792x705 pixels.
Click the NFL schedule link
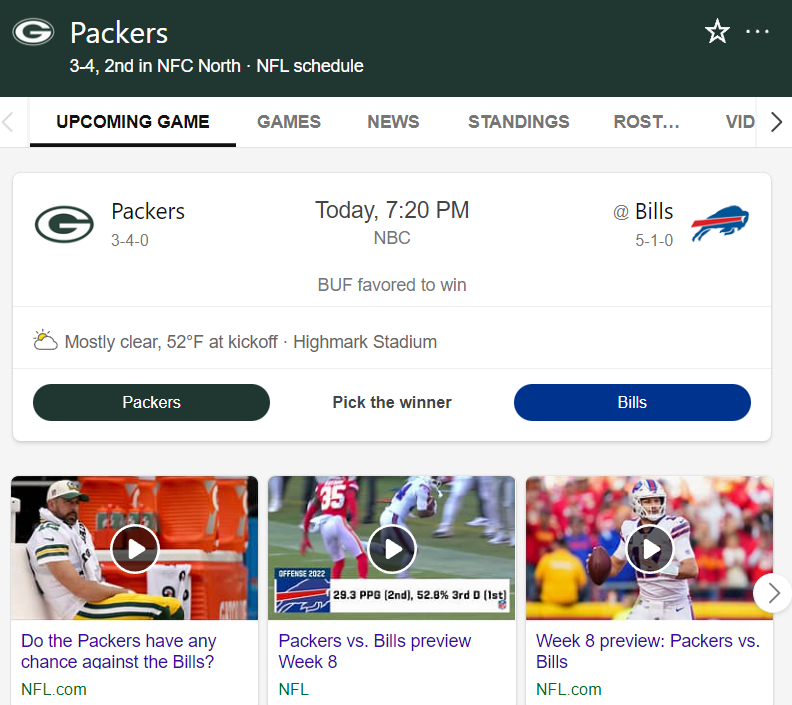coord(310,66)
